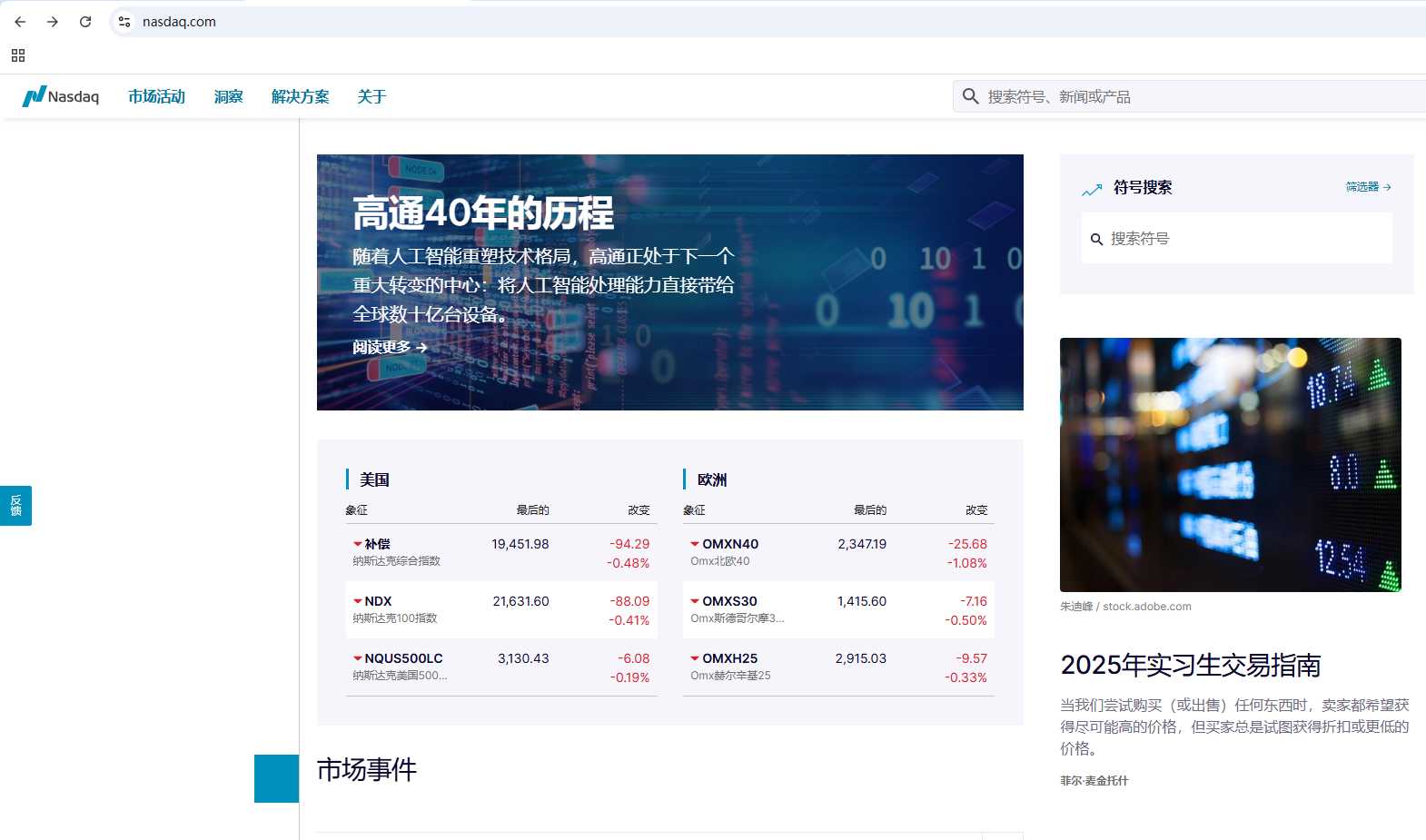This screenshot has width=1426, height=840.
Task: Go to the Nasdaq logo home link
Action: pos(61,96)
